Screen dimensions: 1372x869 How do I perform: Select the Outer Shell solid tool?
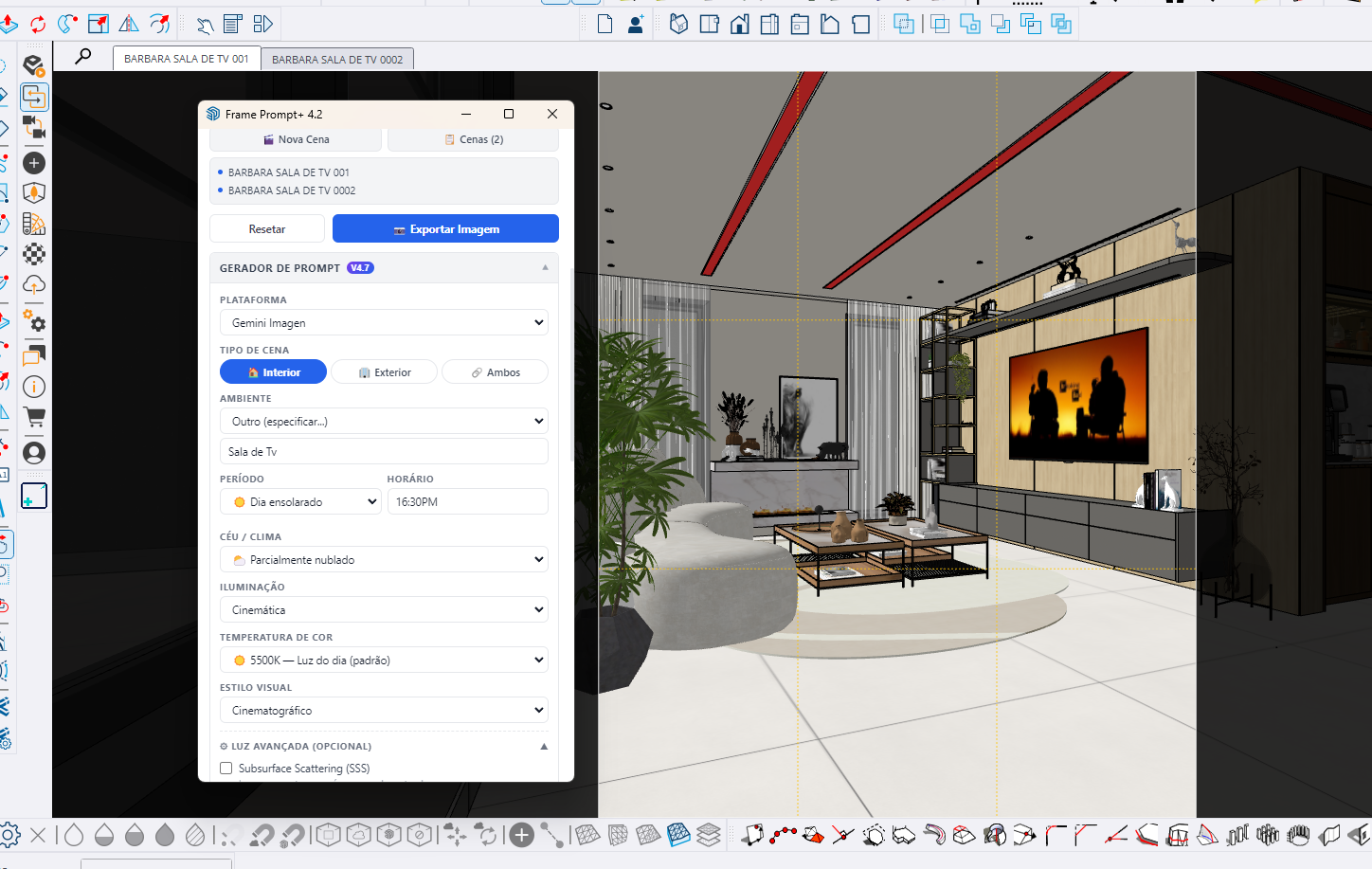click(x=904, y=24)
